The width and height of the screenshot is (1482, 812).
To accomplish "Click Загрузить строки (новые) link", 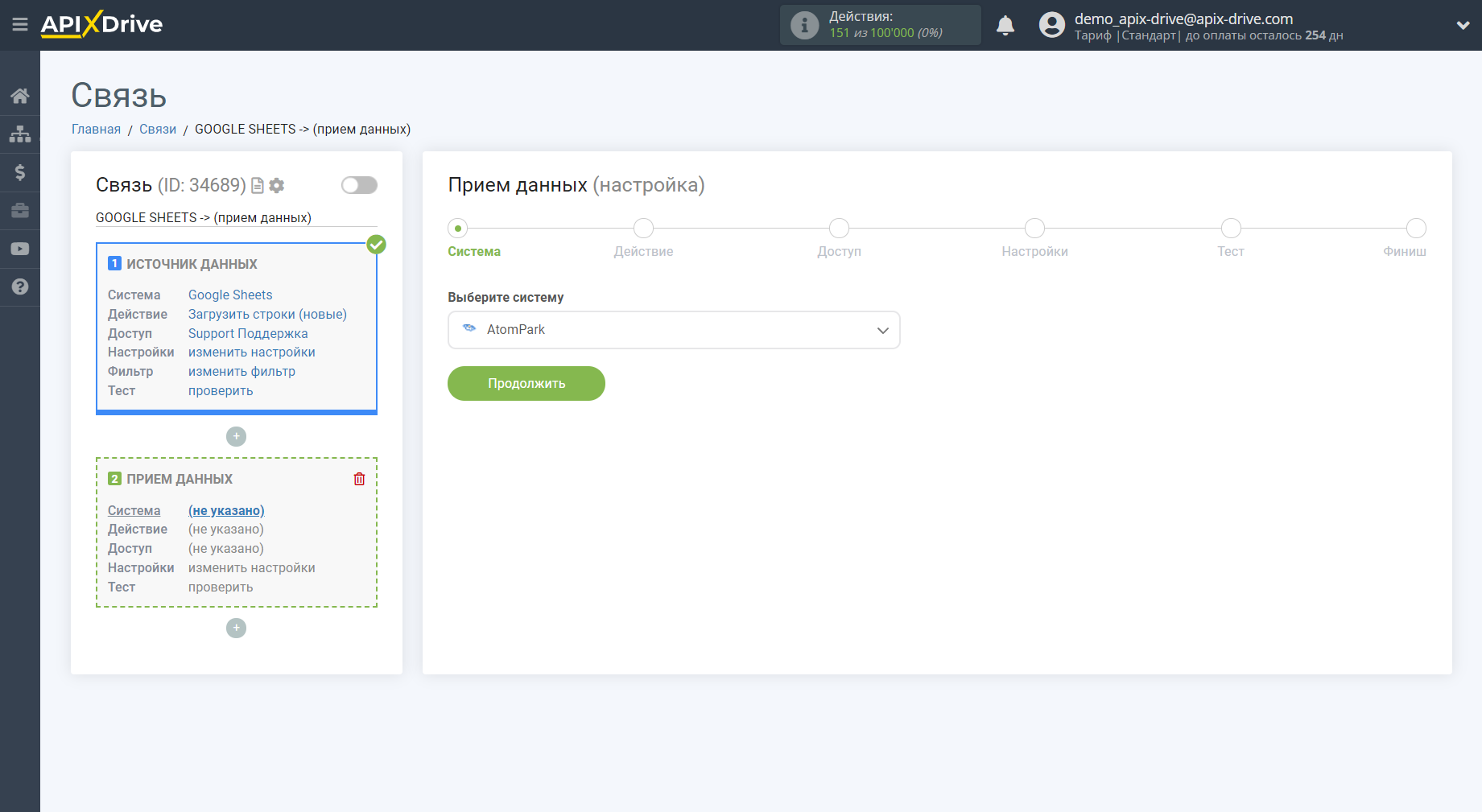I will pos(267,314).
